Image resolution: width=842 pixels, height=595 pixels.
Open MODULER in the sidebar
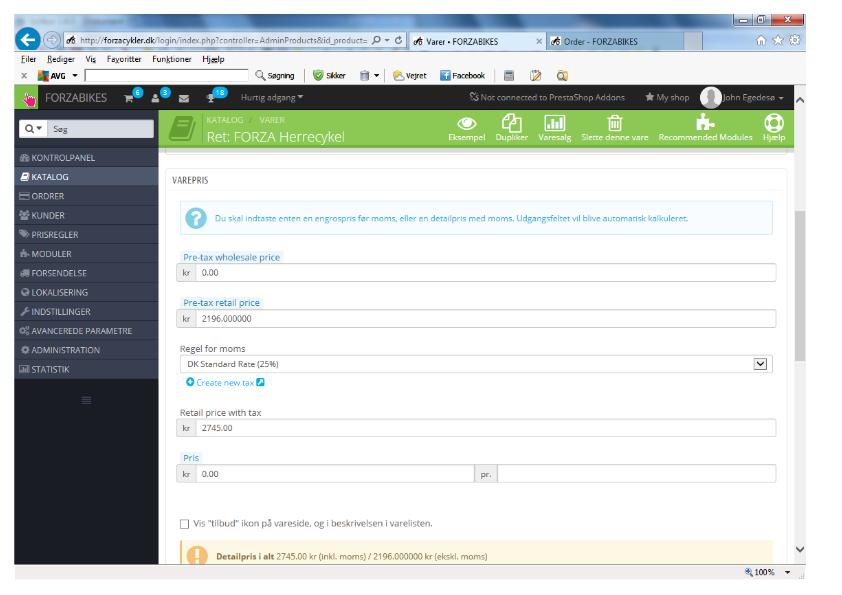tap(86, 254)
